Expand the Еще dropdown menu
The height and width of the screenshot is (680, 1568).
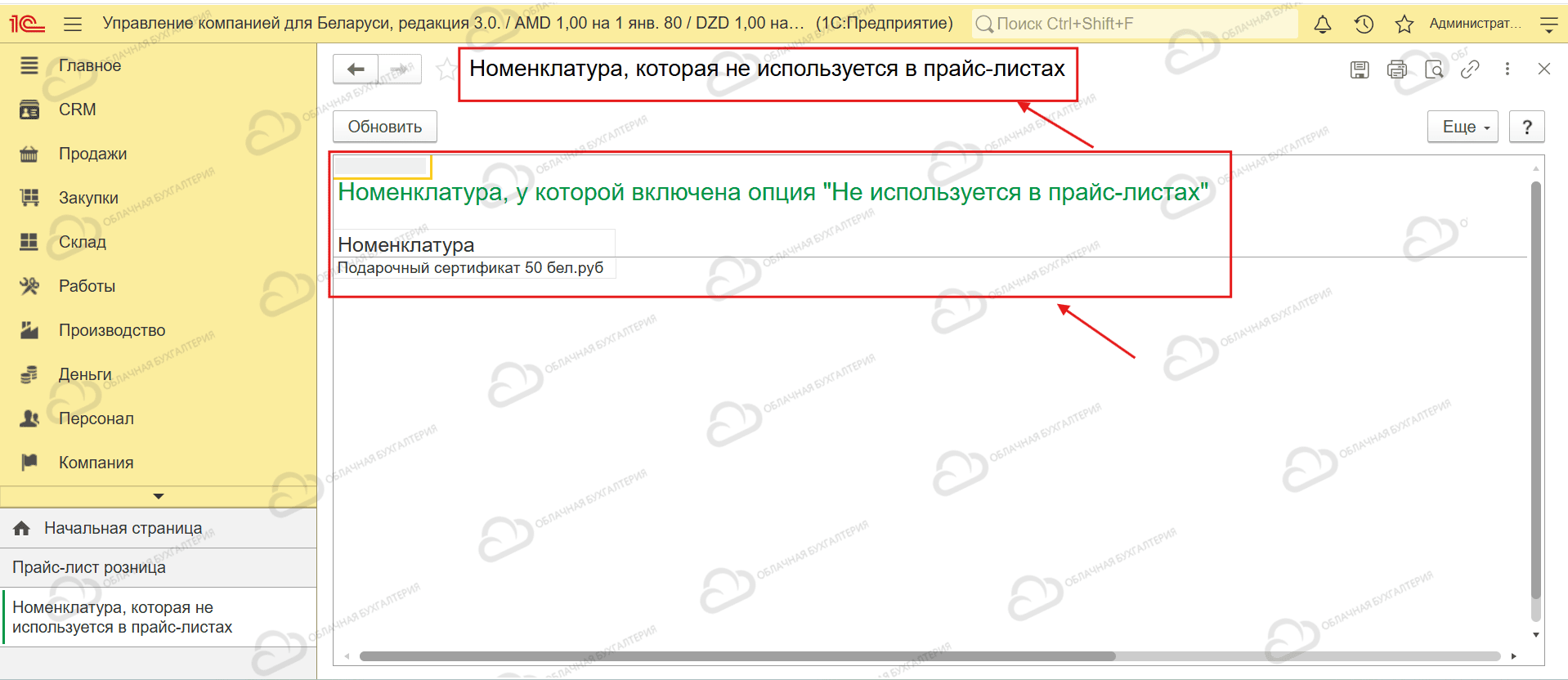pyautogui.click(x=1463, y=127)
